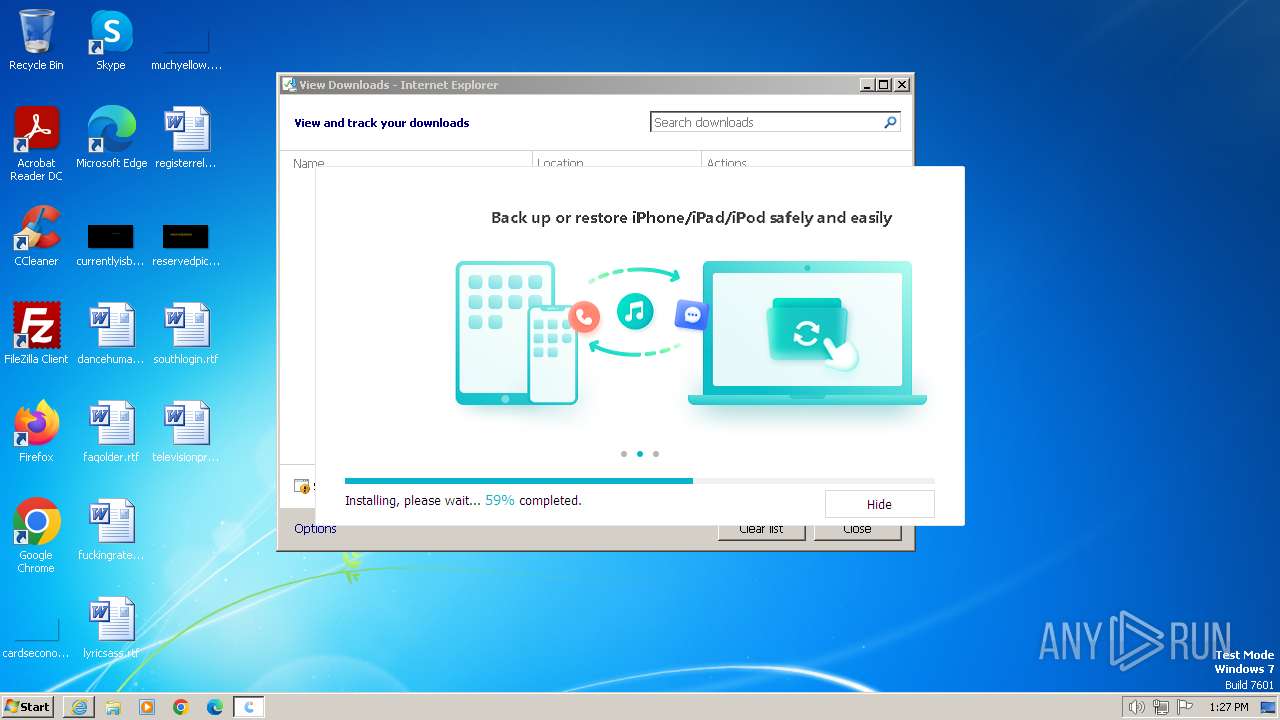
Task: Open the Options link in View Downloads
Action: 315,529
